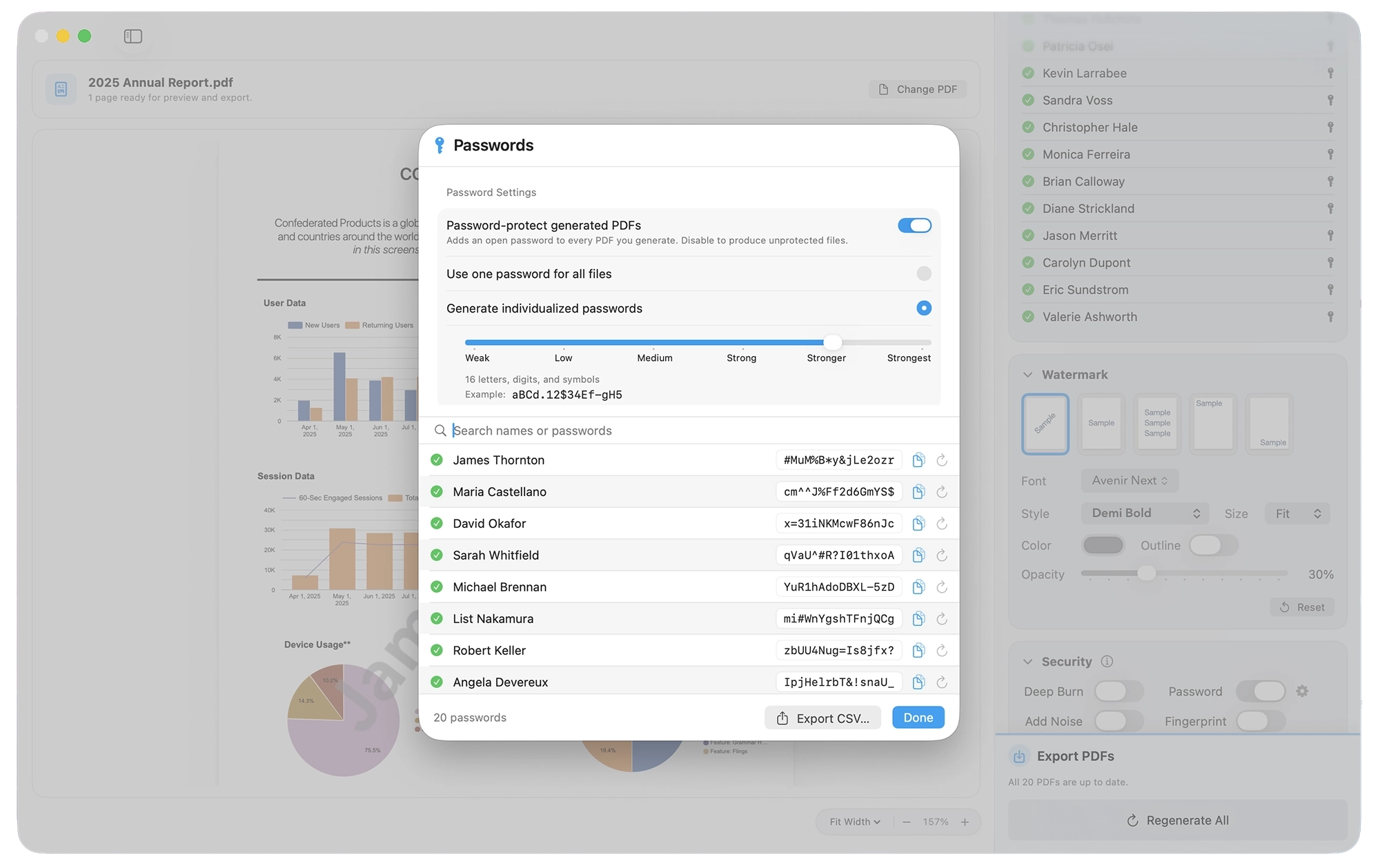
Task: Click the Done button
Action: point(918,718)
